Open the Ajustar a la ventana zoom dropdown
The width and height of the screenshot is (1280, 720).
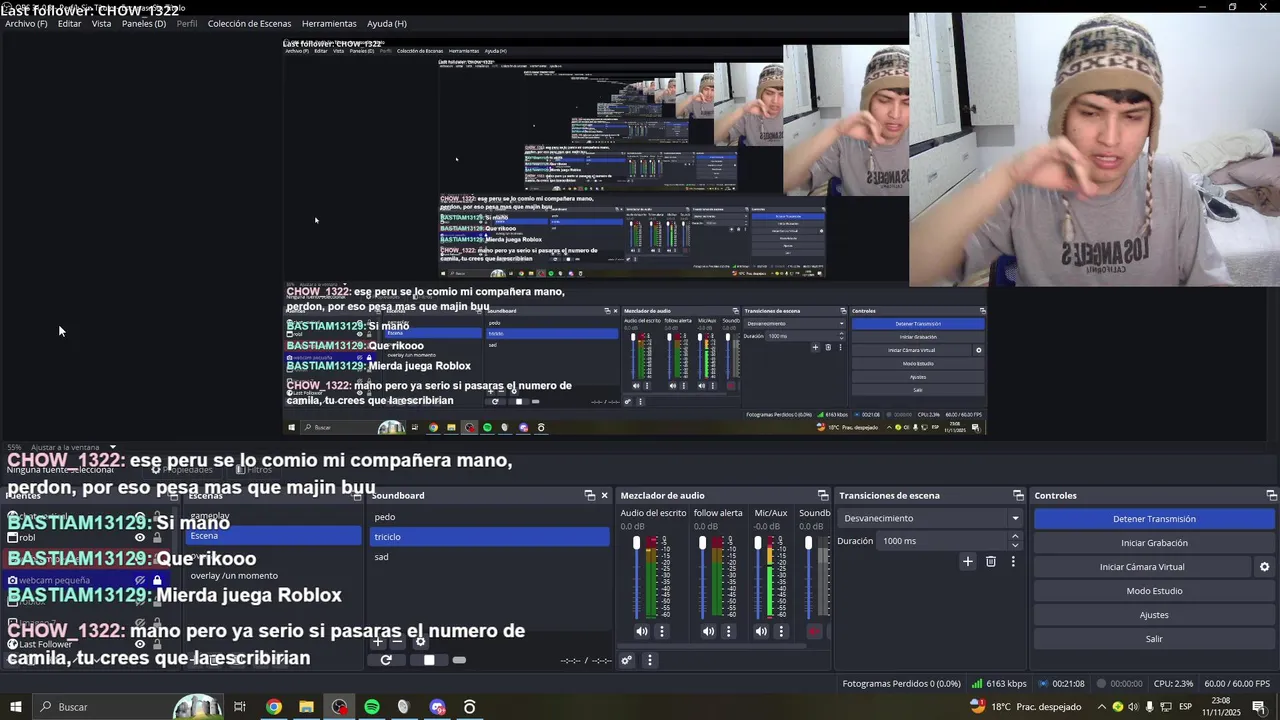click(72, 447)
